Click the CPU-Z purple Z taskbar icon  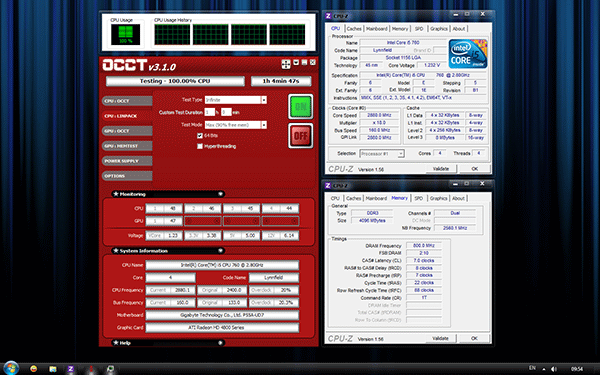coord(71,369)
